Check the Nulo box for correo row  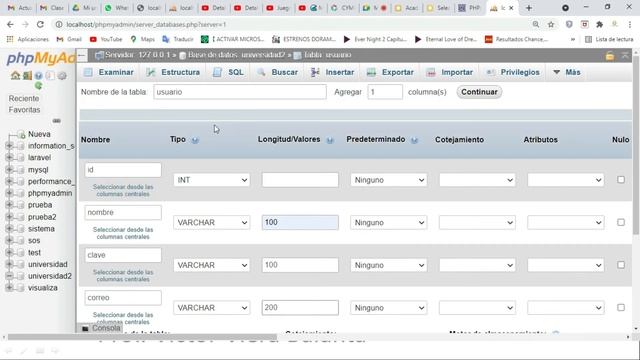[x=621, y=307]
